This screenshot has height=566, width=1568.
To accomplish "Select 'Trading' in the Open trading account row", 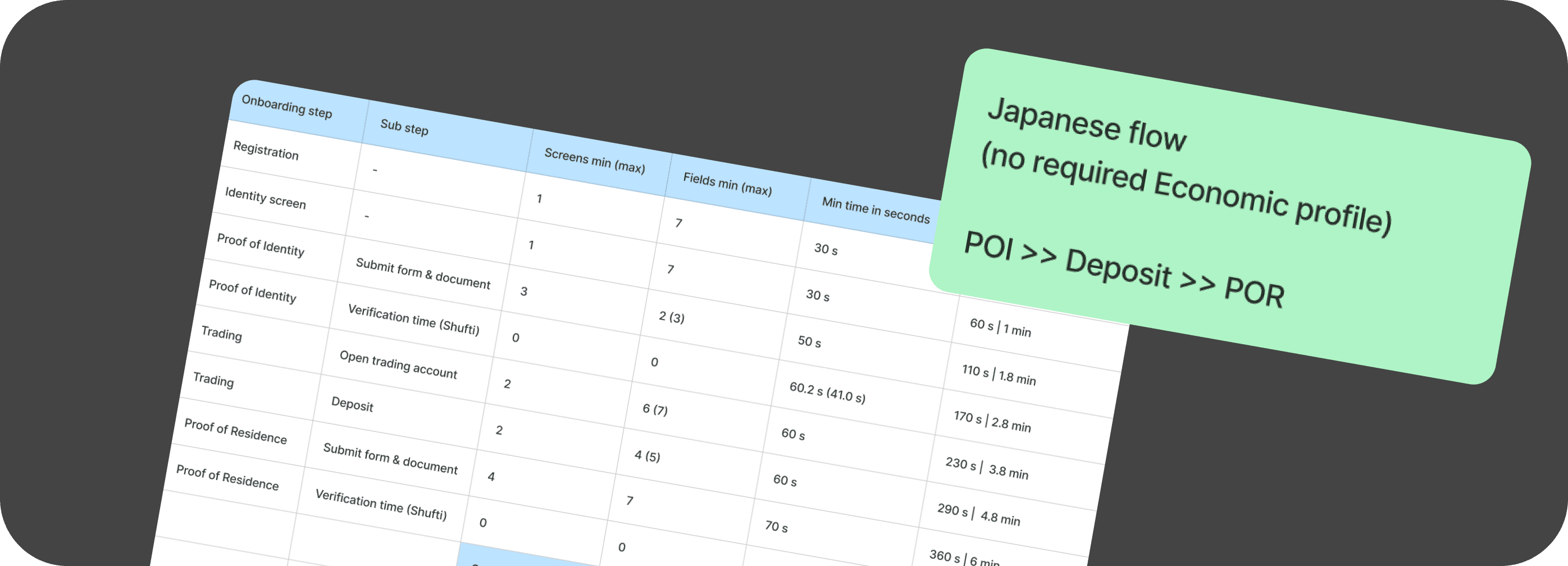I will (x=222, y=334).
